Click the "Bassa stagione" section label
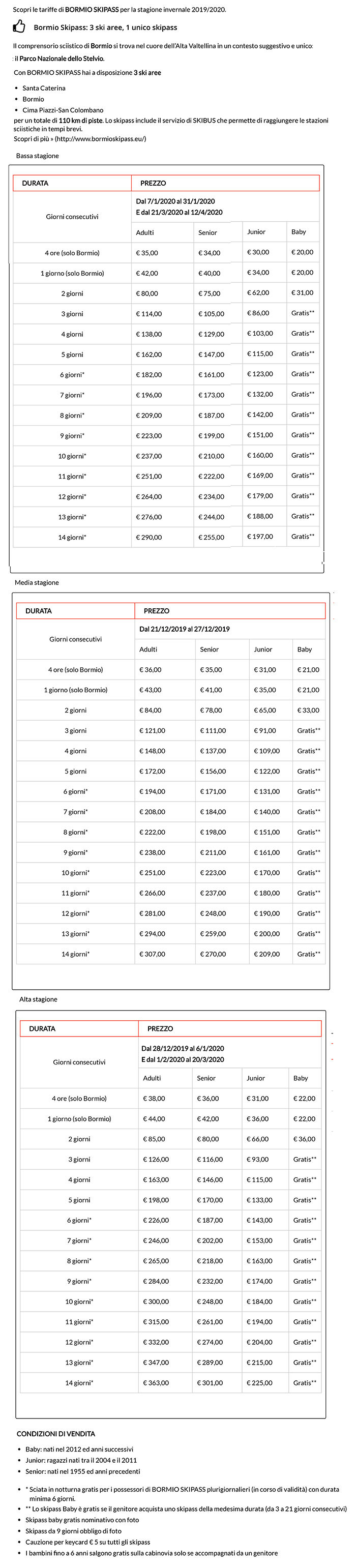The image size is (356, 1568). pyautogui.click(x=38, y=156)
